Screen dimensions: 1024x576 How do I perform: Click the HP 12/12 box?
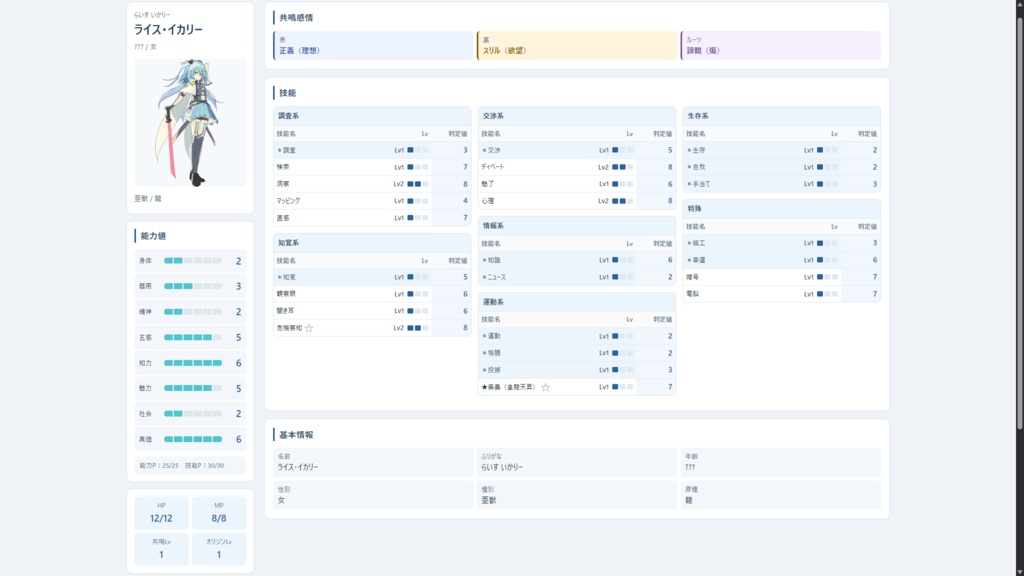click(x=161, y=513)
